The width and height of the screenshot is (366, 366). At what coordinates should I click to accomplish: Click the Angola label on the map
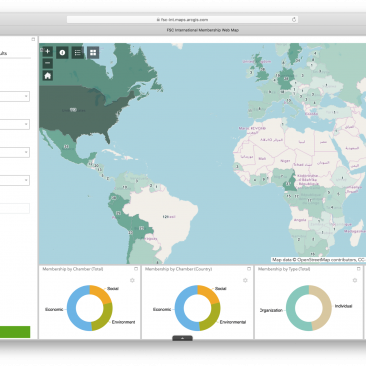300,220
